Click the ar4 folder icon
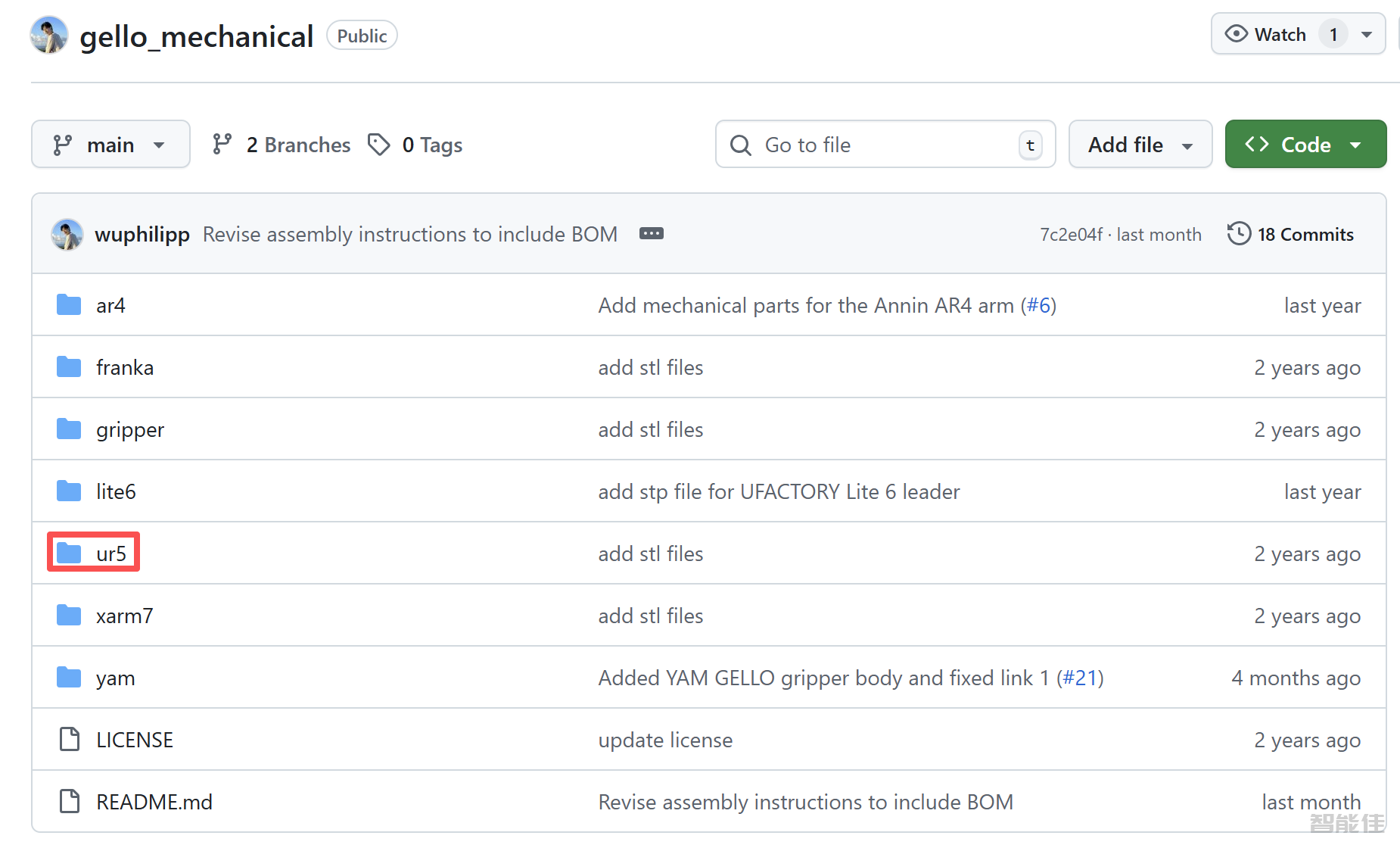This screenshot has width=1400, height=848. [69, 305]
